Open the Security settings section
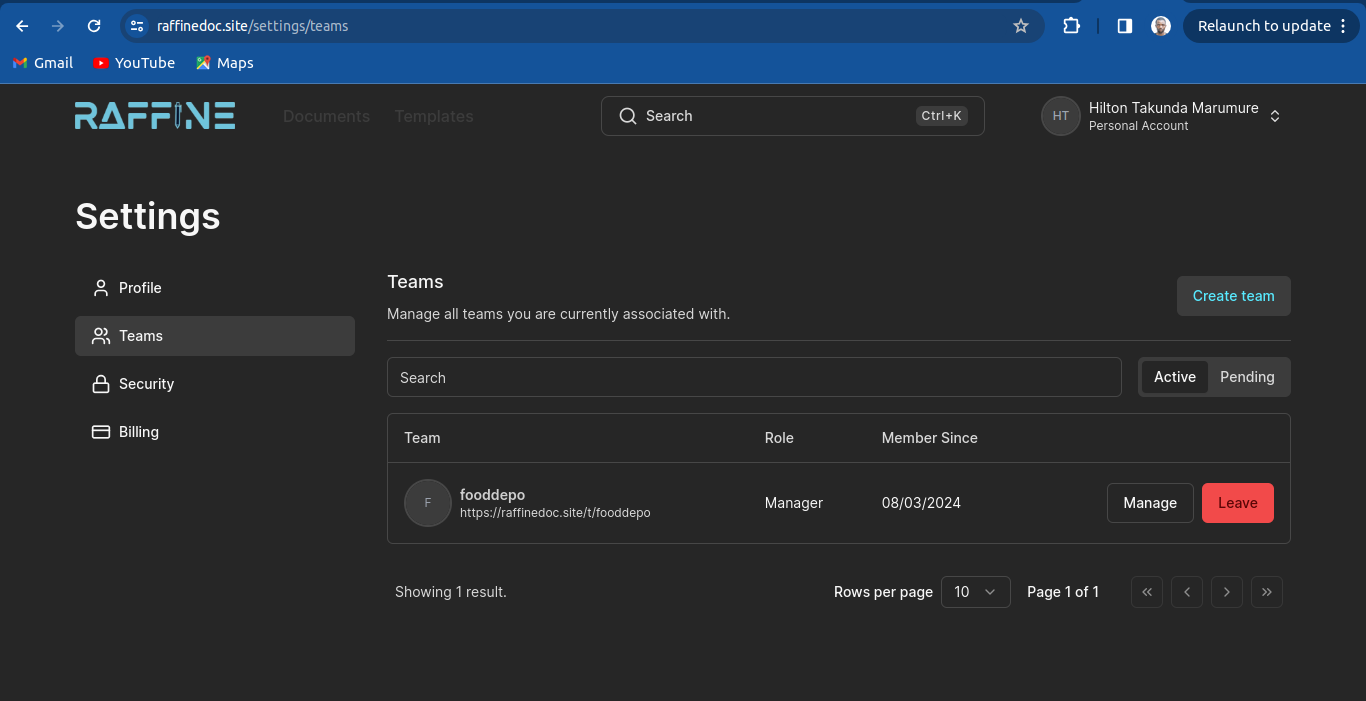The height and width of the screenshot is (701, 1366). click(x=215, y=384)
